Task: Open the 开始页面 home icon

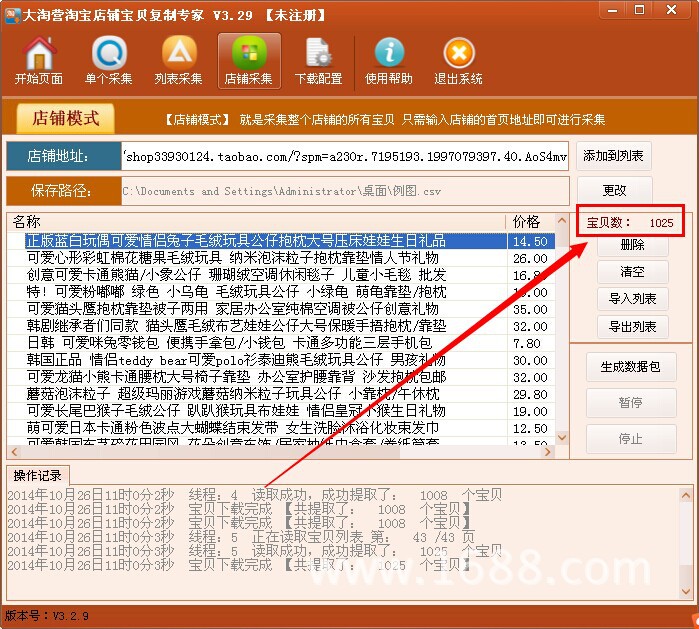Action: click(39, 61)
